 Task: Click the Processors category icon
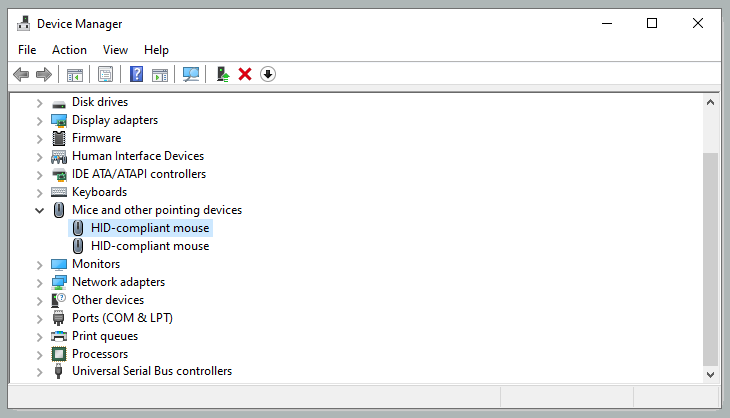pyautogui.click(x=59, y=354)
